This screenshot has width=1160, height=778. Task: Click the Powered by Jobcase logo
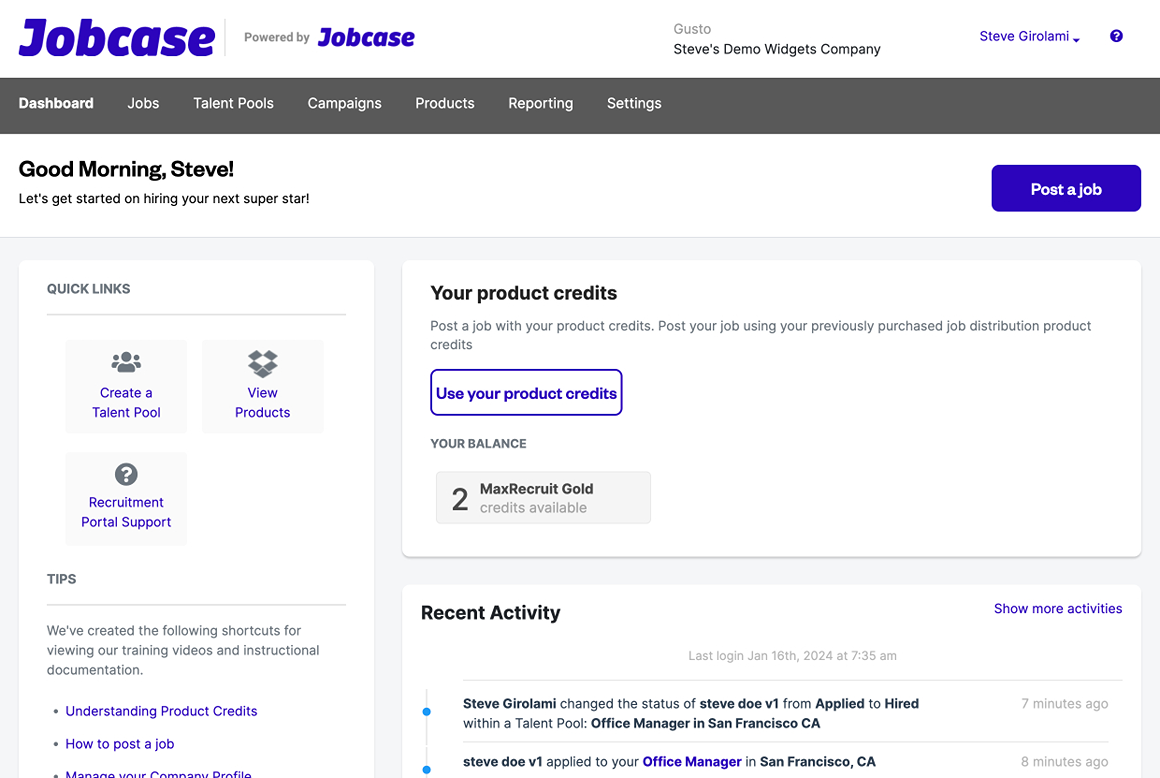[x=366, y=38]
